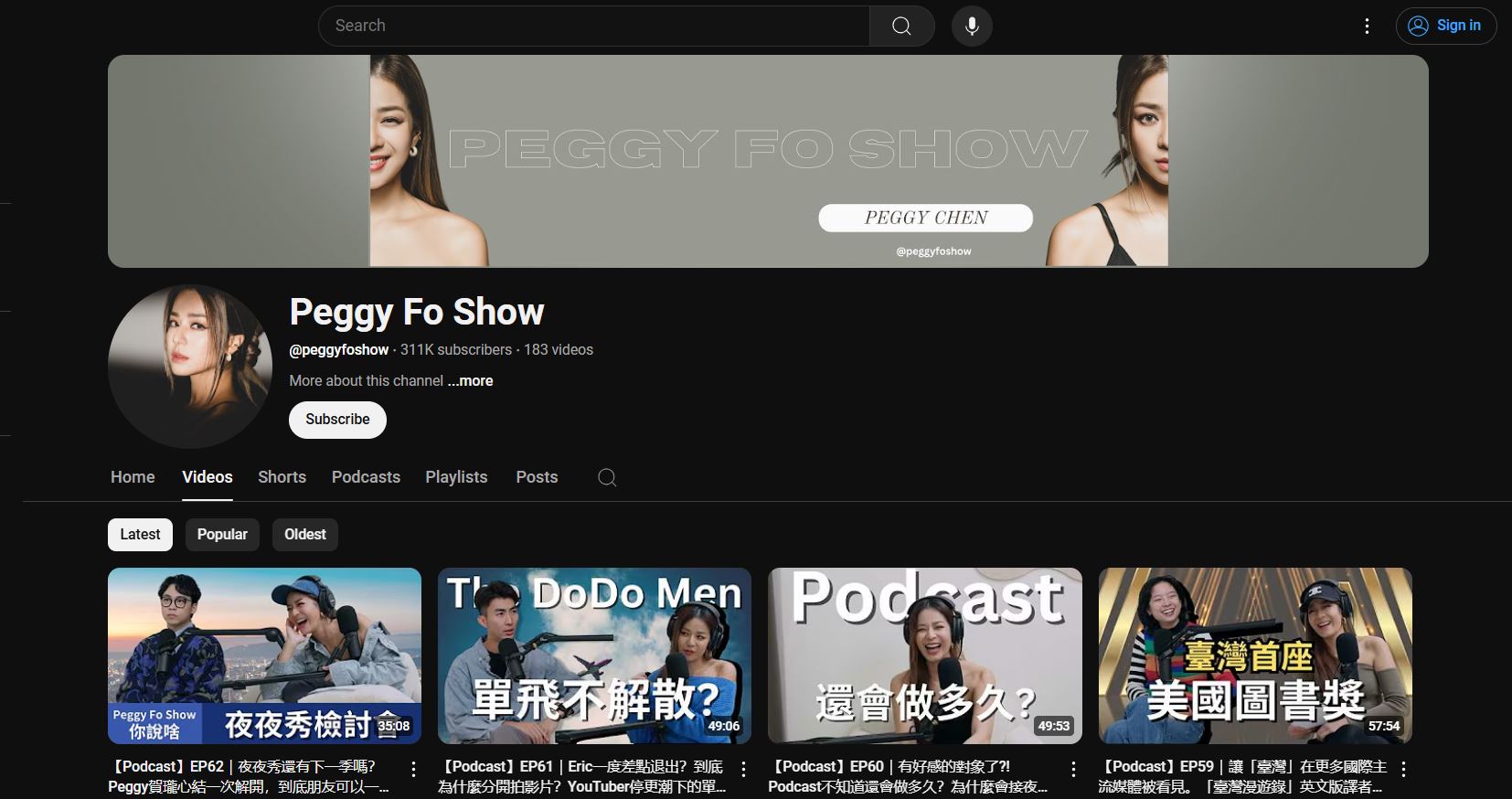The width and height of the screenshot is (1512, 799).
Task: Play the EP62 podcast video thumbnail
Action: coord(264,655)
